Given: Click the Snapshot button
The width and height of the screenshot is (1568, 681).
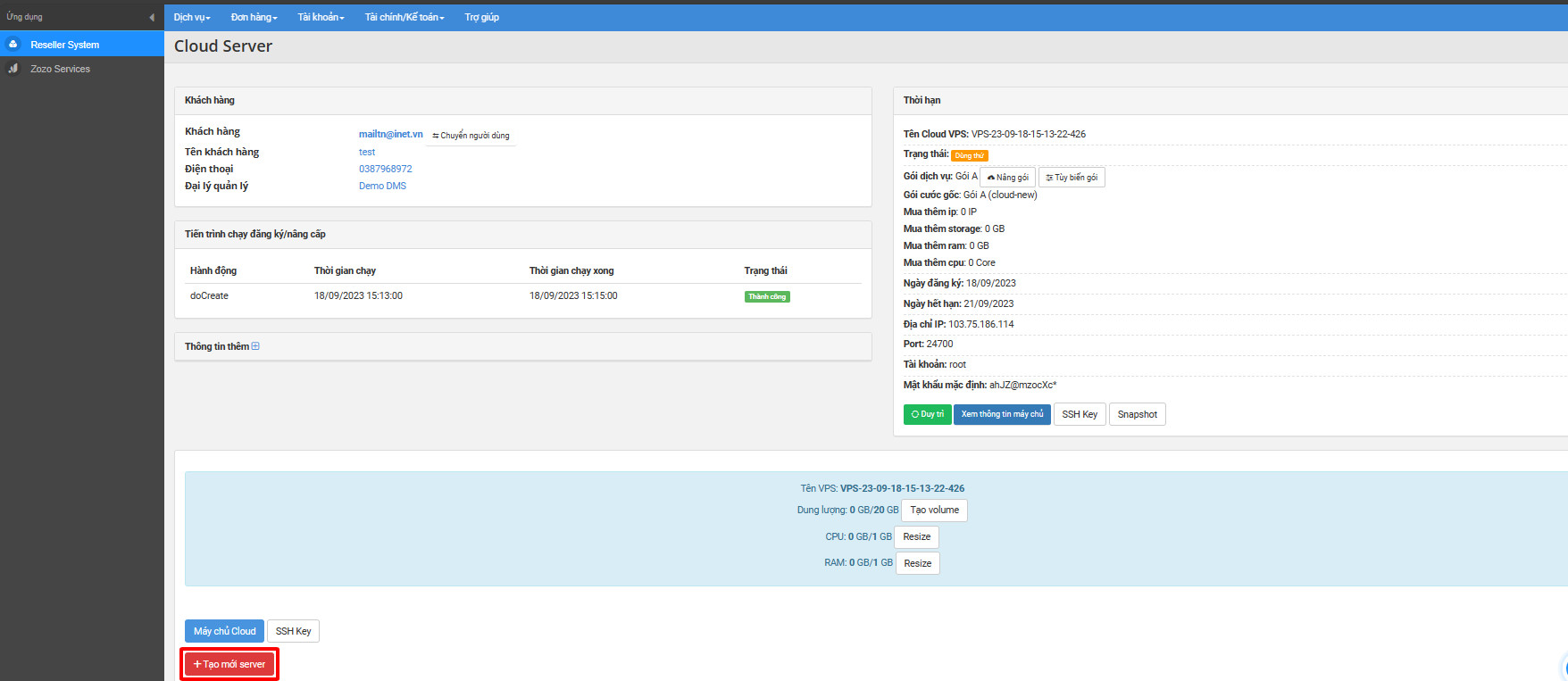Looking at the screenshot, I should click(x=1138, y=414).
